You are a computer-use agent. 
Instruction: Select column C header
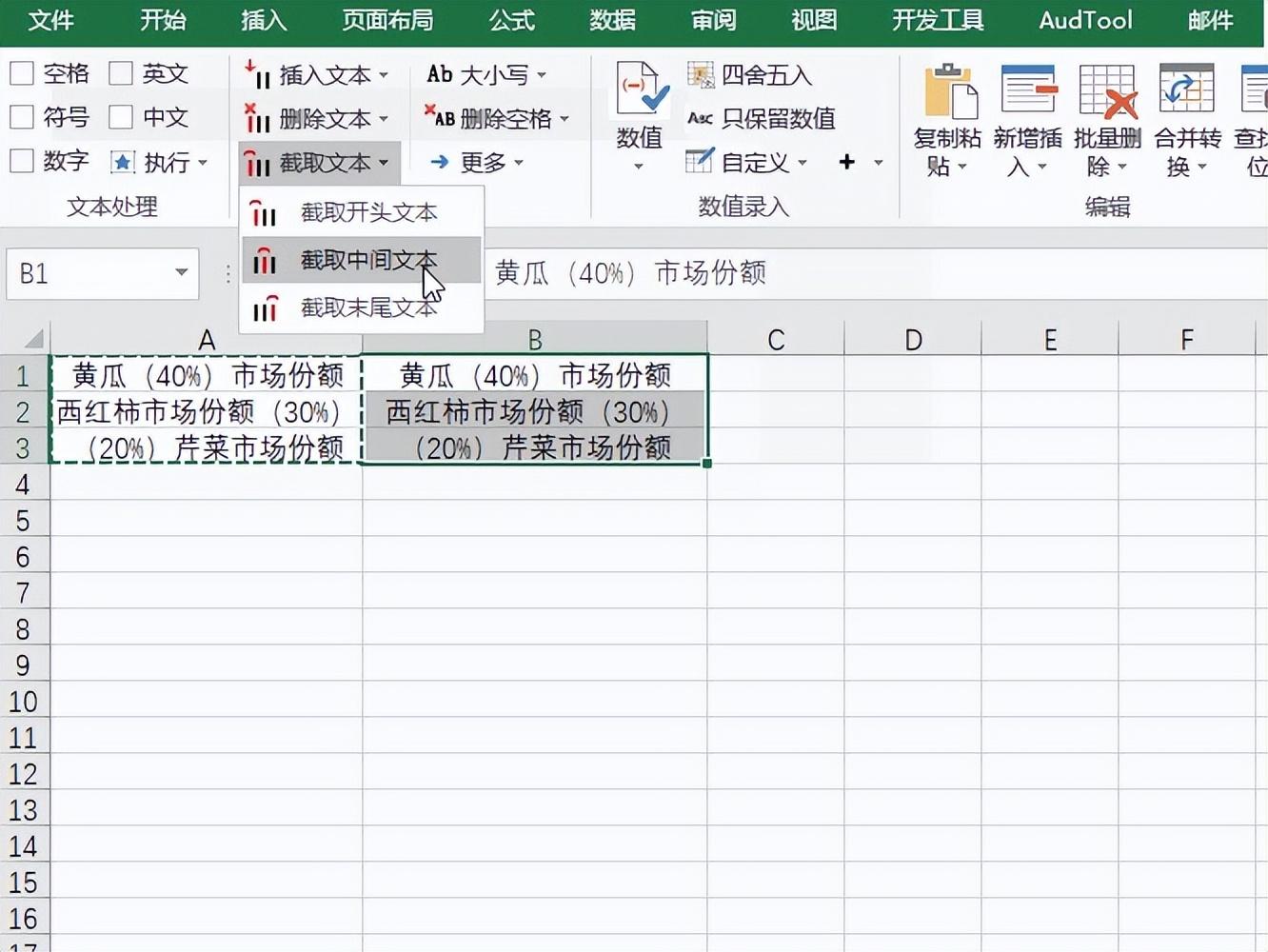coord(776,339)
